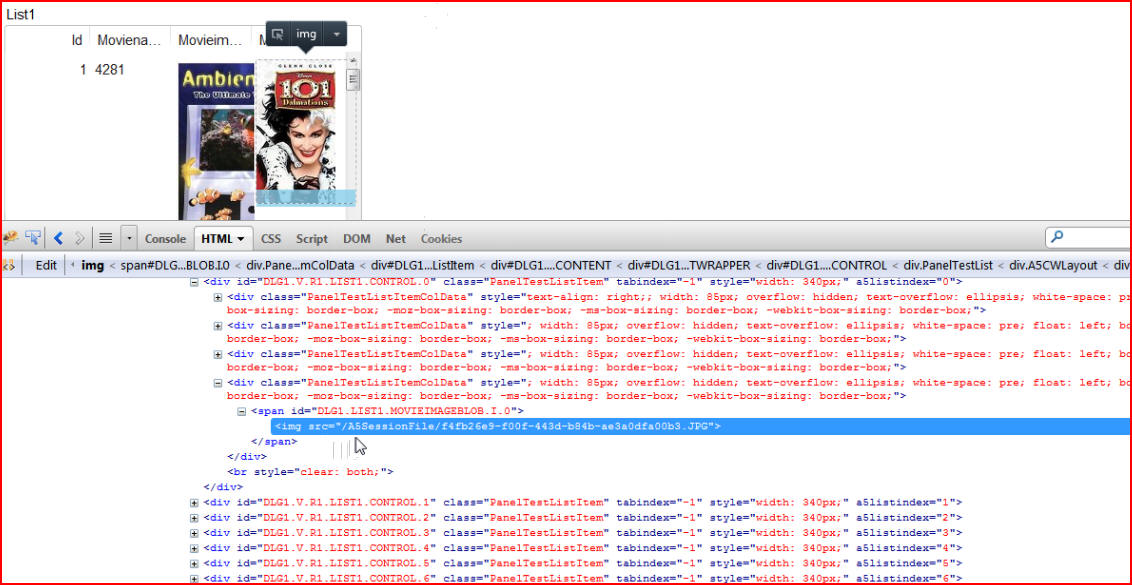Collapse the LIST1.CONTROL.0 div node
The width and height of the screenshot is (1132, 585).
[x=193, y=282]
